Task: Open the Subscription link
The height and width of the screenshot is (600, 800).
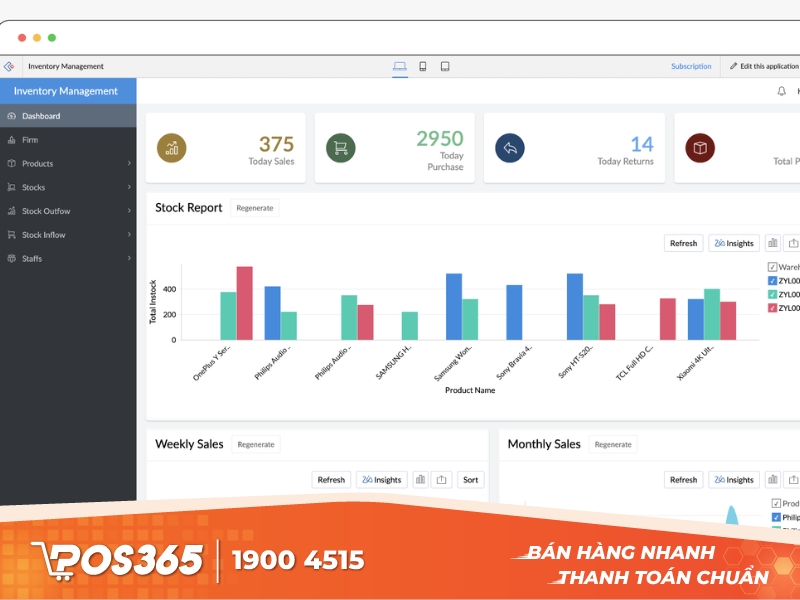Action: coord(691,66)
